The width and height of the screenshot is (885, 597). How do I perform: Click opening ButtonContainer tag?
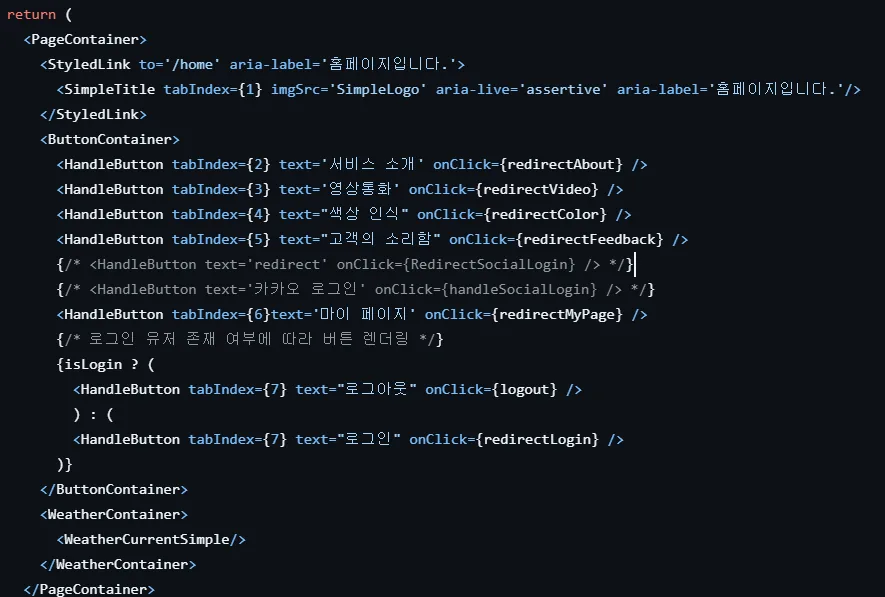pos(109,139)
